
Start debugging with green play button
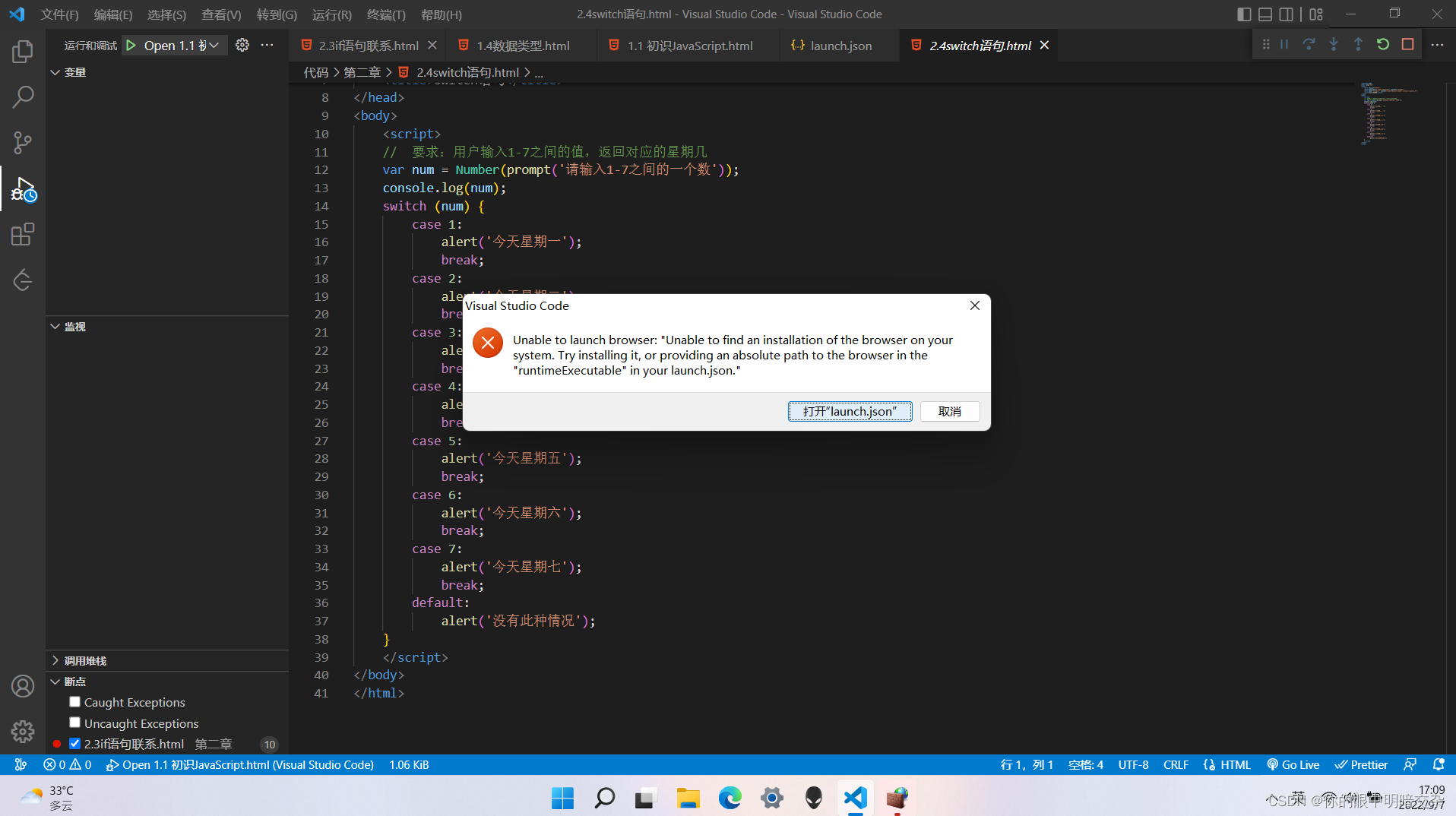pyautogui.click(x=131, y=46)
